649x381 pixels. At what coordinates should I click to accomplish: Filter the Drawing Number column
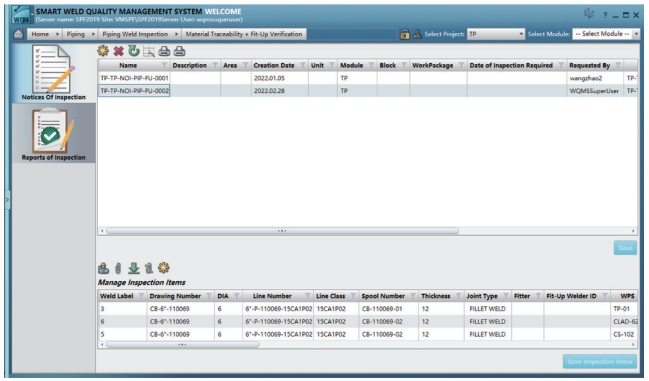pos(209,296)
